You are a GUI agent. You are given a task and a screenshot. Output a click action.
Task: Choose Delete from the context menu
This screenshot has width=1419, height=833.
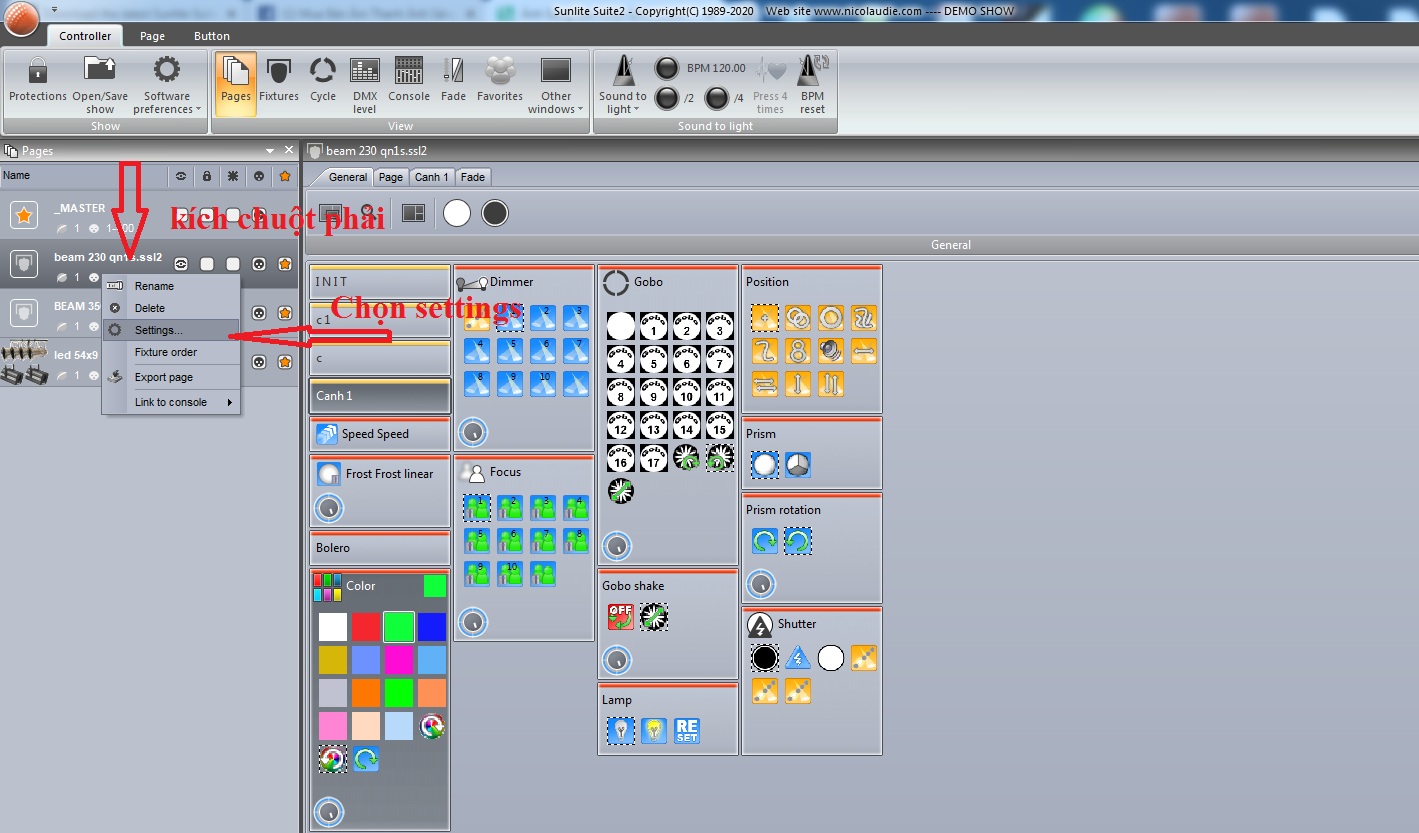172,308
